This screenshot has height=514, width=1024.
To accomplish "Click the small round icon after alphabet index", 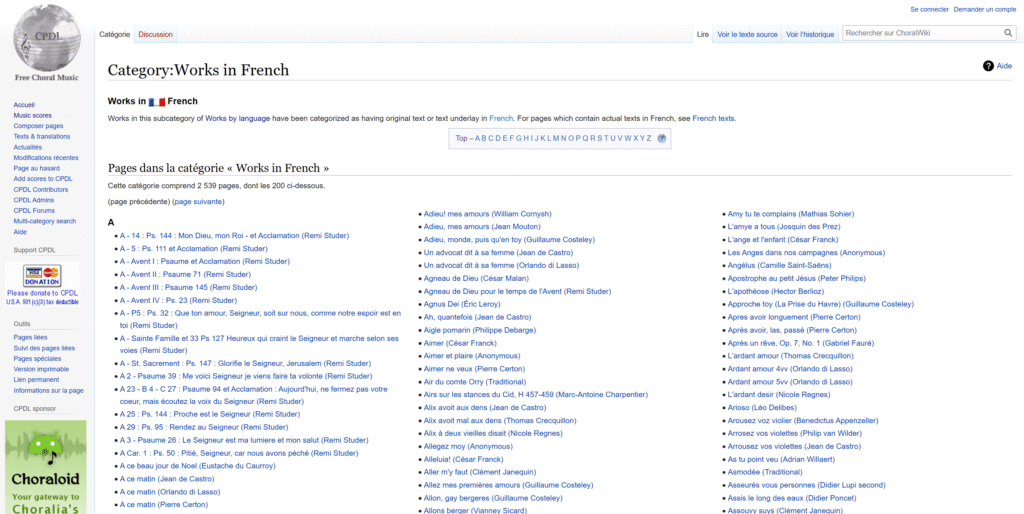I will click(662, 138).
